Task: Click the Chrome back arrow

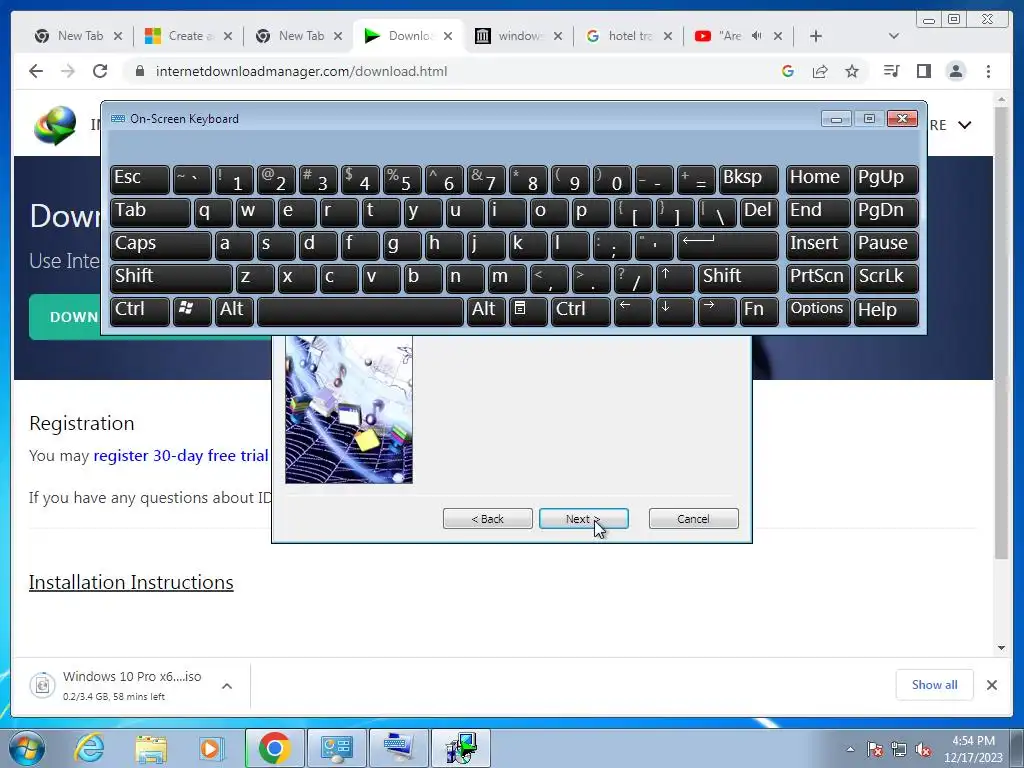Action: pos(36,71)
